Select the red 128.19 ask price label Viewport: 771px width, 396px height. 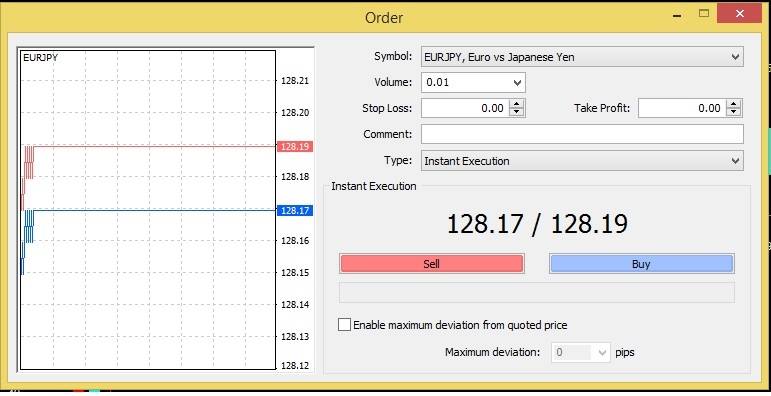click(295, 146)
